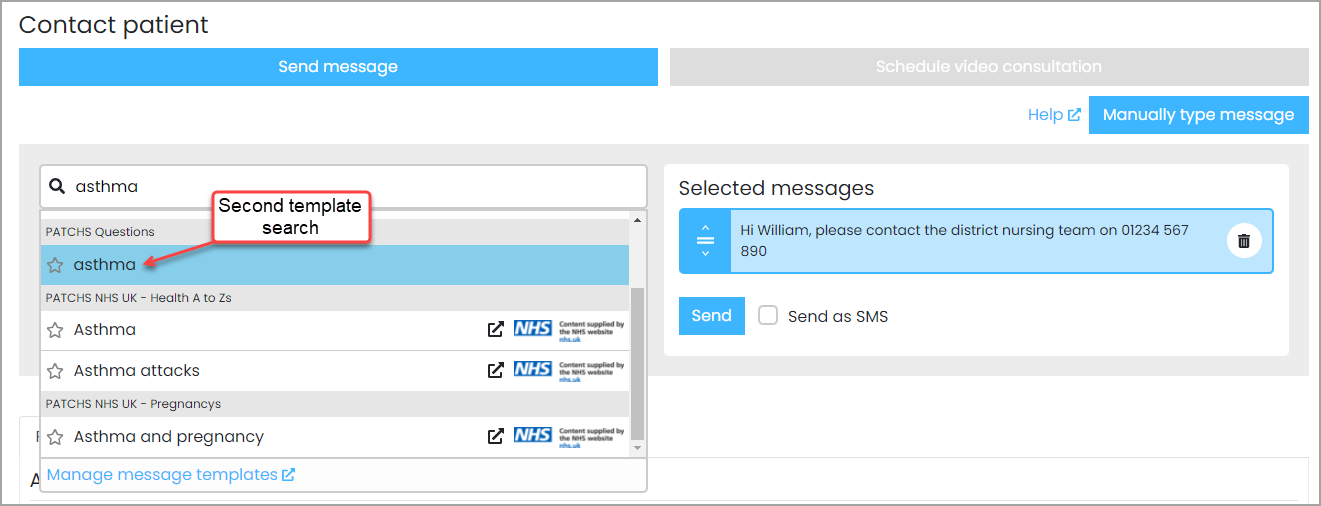This screenshot has height=506, width=1321.
Task: Switch to the Send message tab
Action: tap(338, 67)
